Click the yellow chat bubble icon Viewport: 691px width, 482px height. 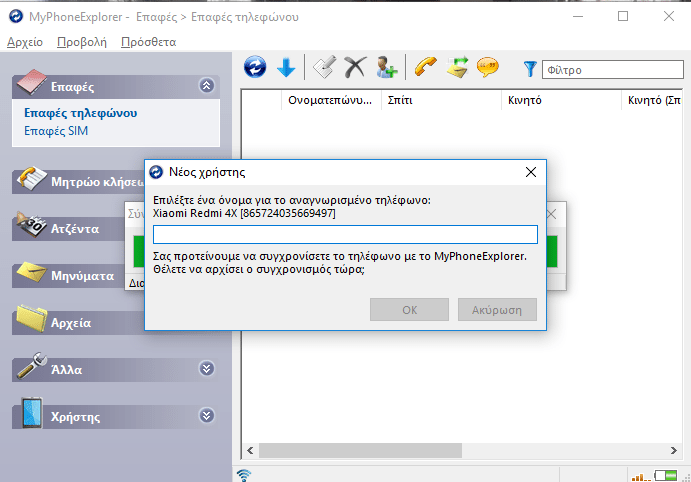coord(487,67)
